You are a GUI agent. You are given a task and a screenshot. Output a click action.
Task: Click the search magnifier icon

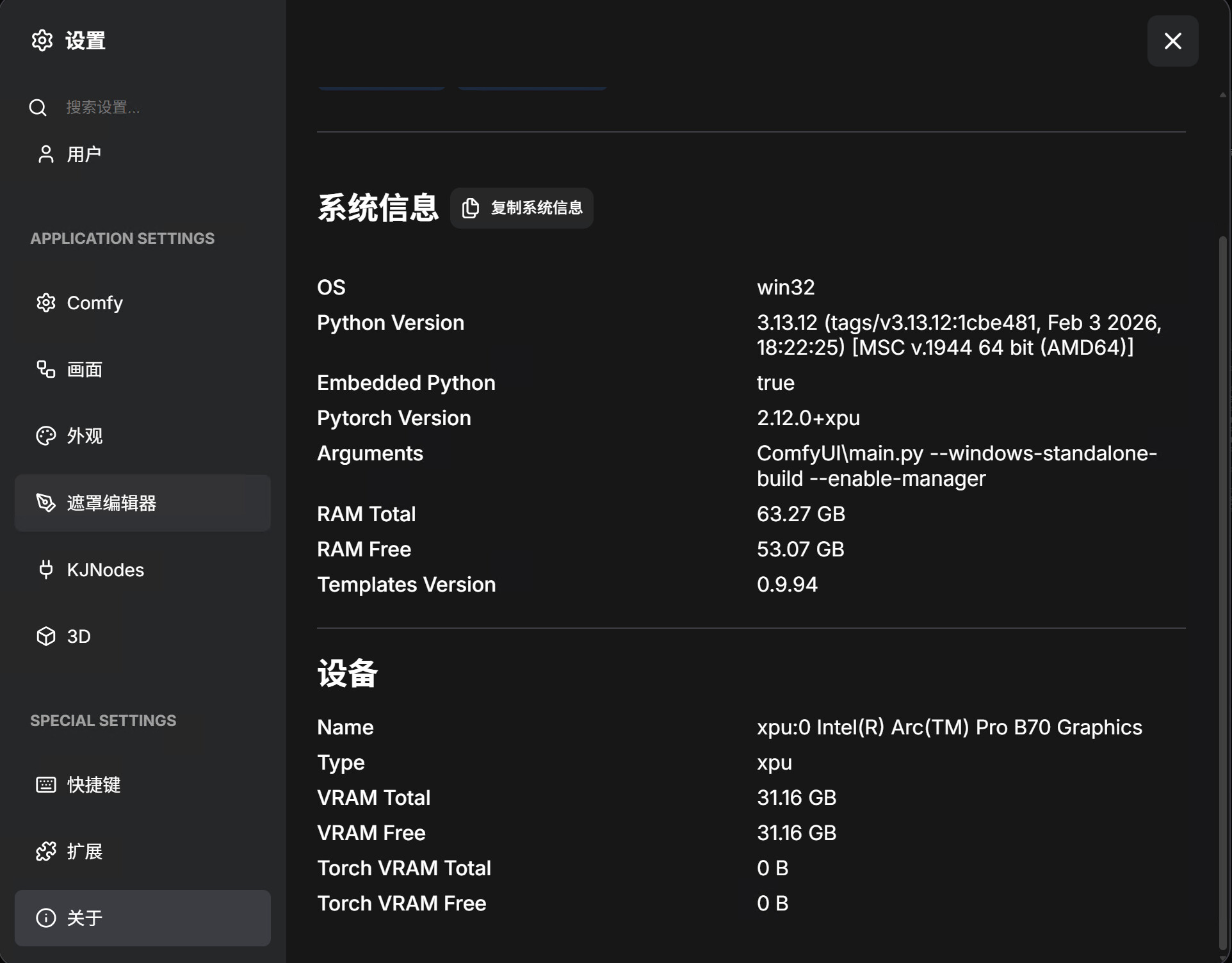(38, 108)
